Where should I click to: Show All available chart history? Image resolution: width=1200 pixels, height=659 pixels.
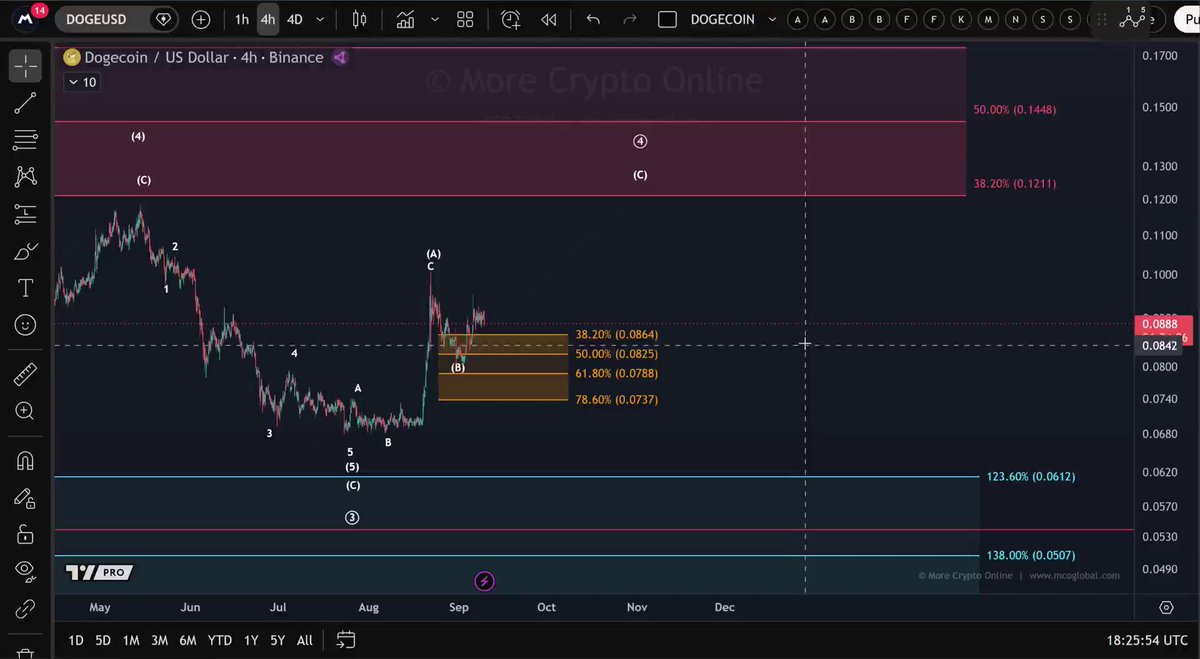coord(305,640)
